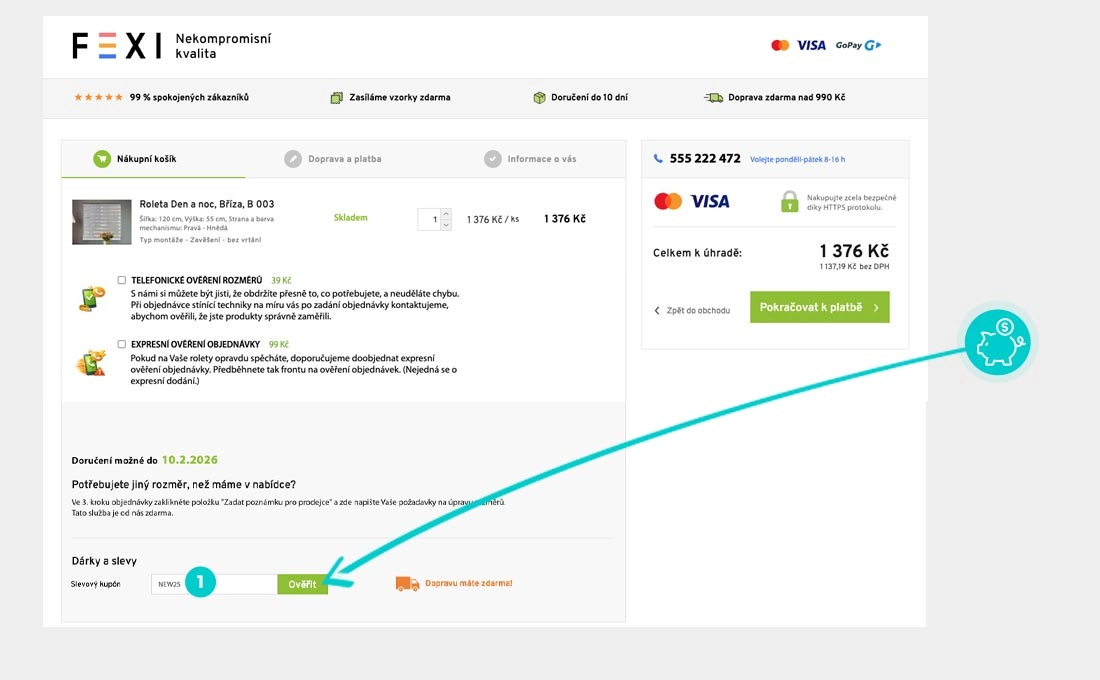Viewport: 1100px width, 680px height.
Task: Click the teal piggy bank icon
Action: click(x=998, y=342)
